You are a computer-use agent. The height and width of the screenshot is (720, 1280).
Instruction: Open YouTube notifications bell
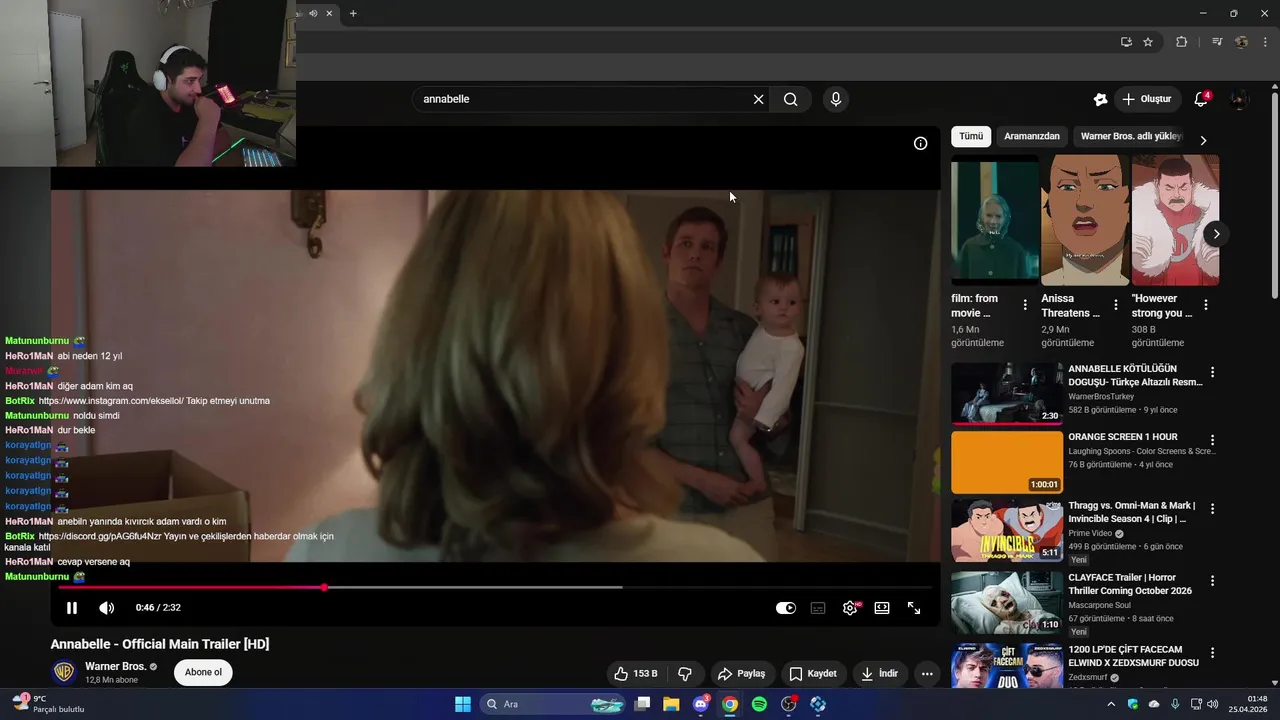1201,99
